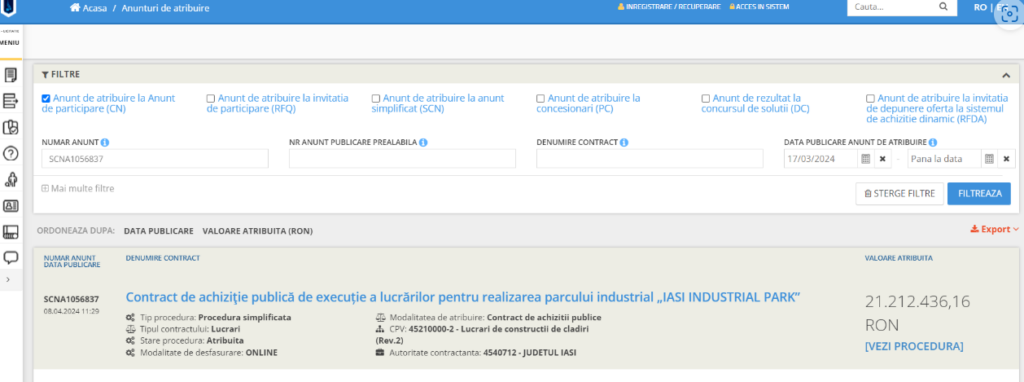
Task: Click Autoritate contractanta 4540712 - JUDETUL IASI
Action: tap(476, 353)
